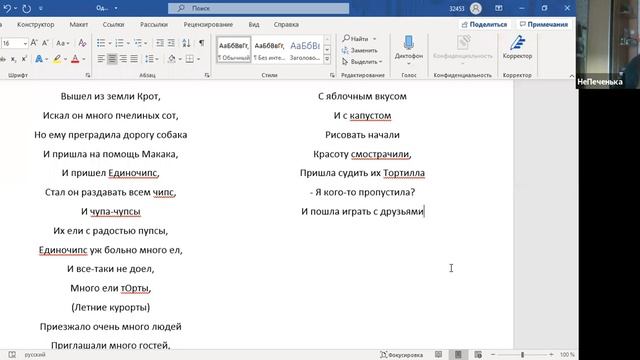Expand numbering style dropdown
The width and height of the screenshot is (640, 360).
[128, 43]
